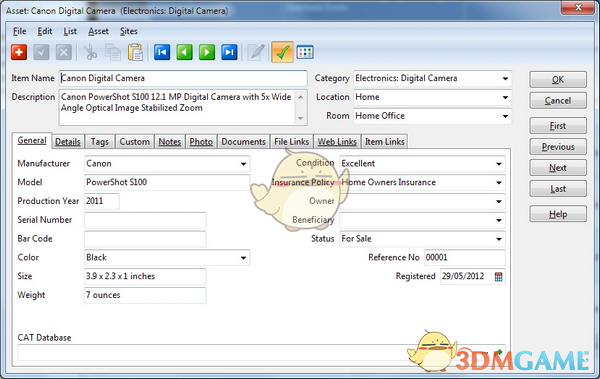Expand the Condition dropdown
The width and height of the screenshot is (600, 379).
click(x=499, y=163)
